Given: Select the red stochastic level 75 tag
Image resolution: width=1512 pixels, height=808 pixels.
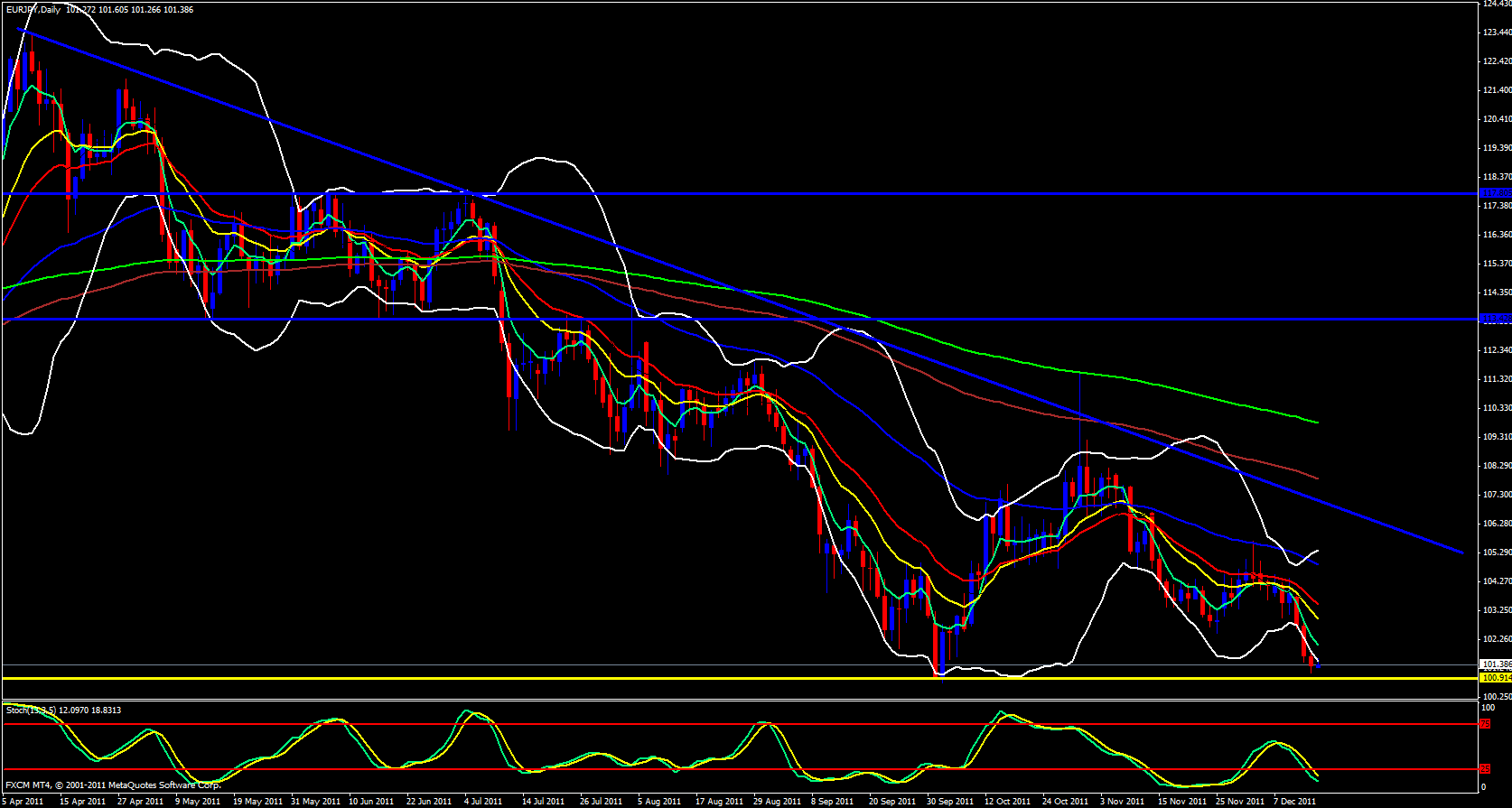Looking at the screenshot, I should 1484,724.
